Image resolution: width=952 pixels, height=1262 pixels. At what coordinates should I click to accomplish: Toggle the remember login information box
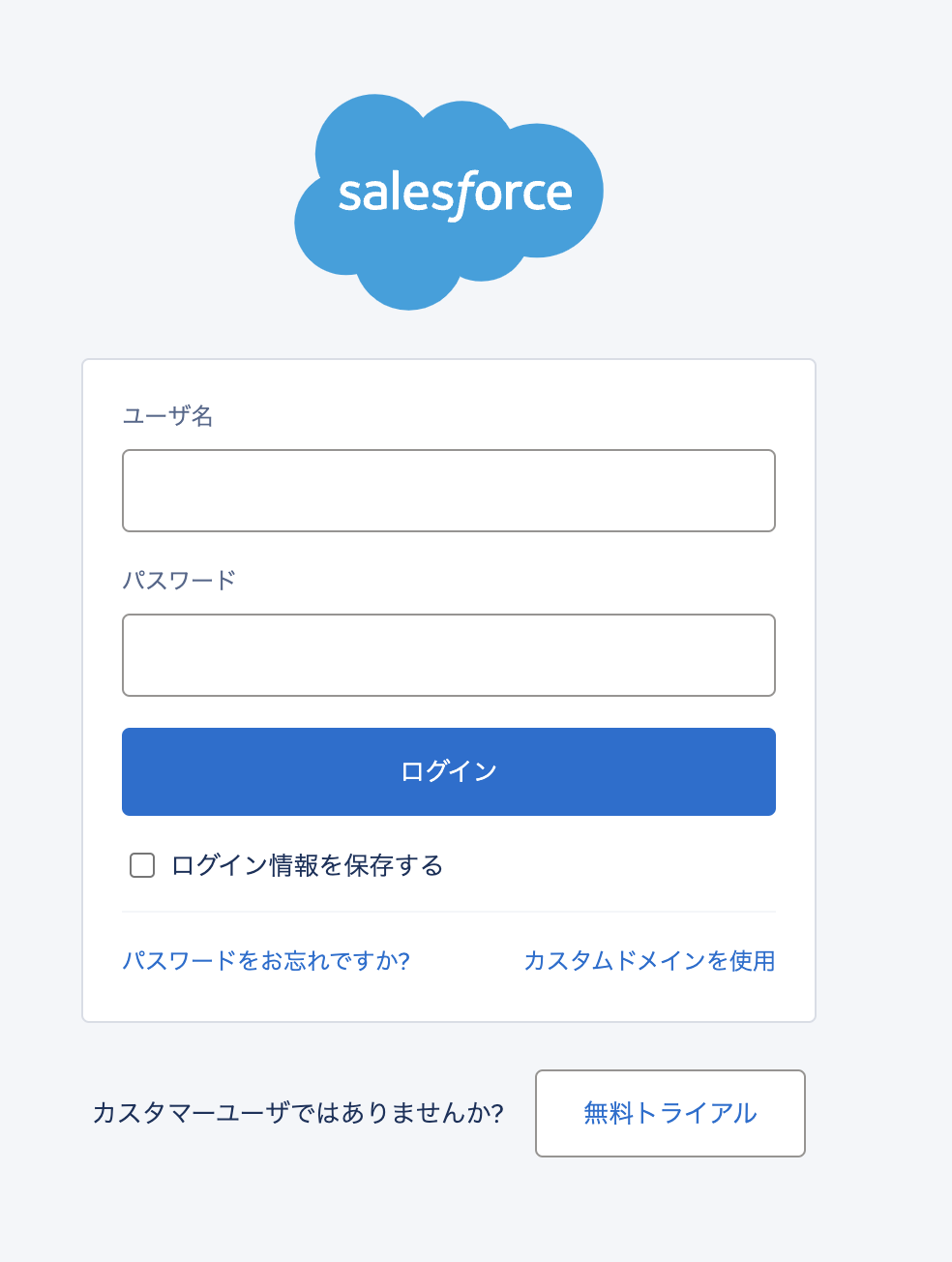[142, 865]
